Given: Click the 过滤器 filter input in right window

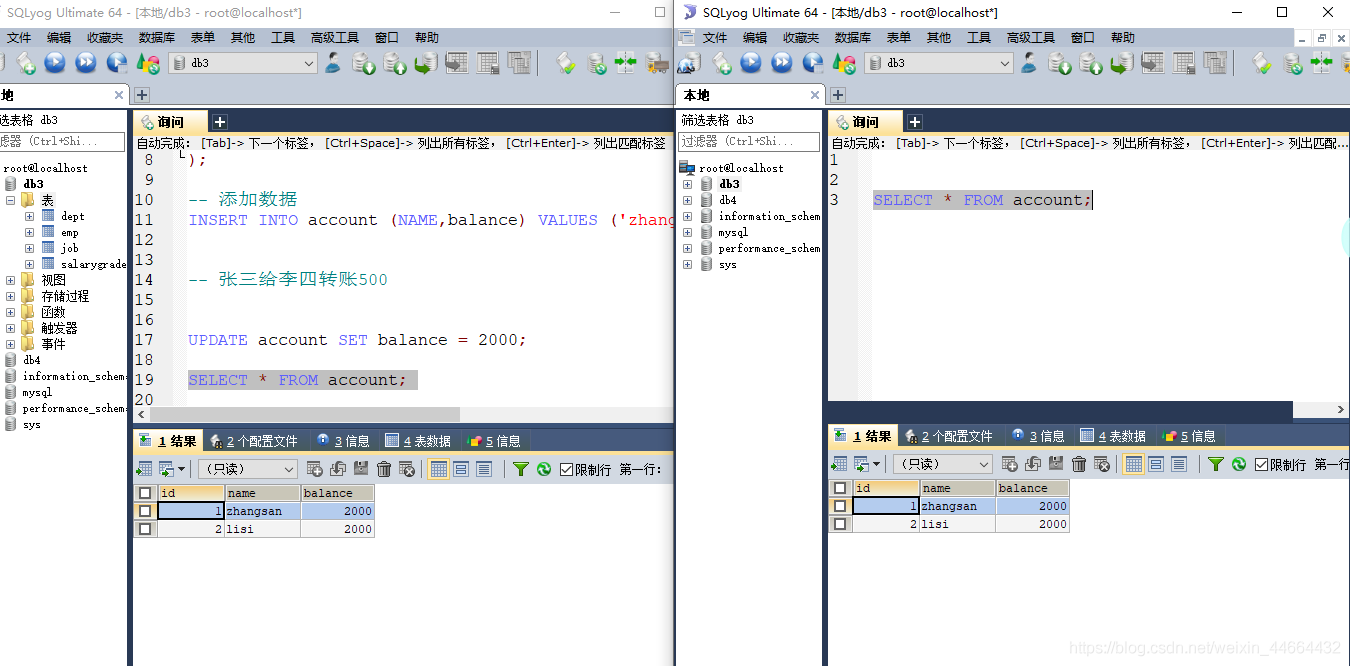Looking at the screenshot, I should point(748,142).
